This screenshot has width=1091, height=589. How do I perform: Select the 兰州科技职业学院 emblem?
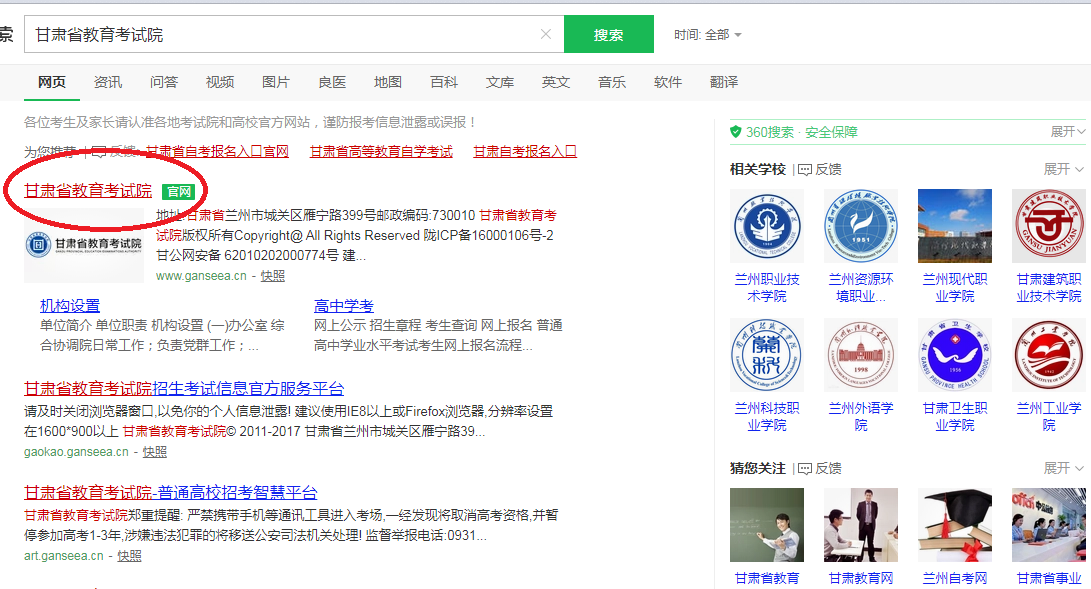767,355
